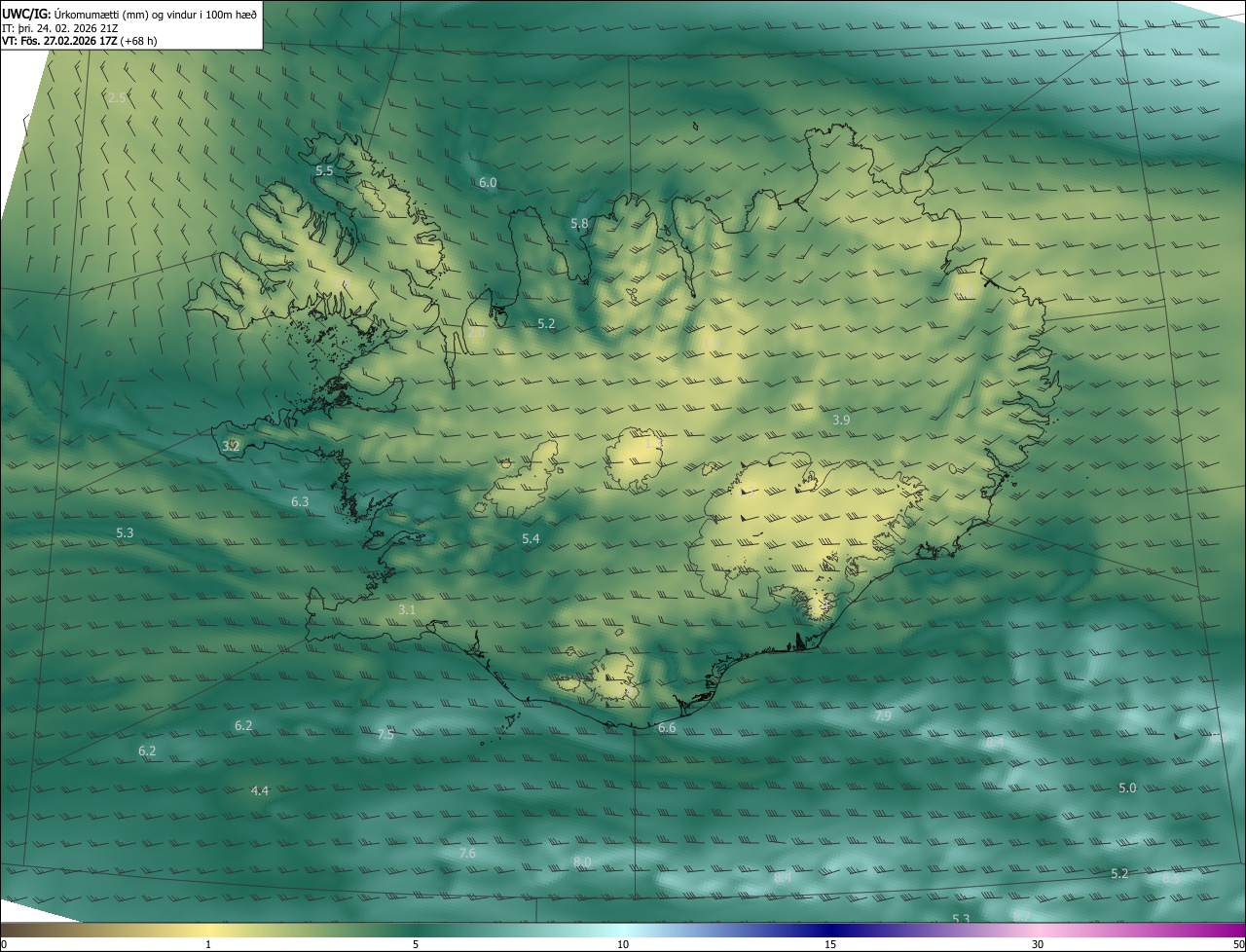Click the map value 5.0
This screenshot has width=1246, height=952.
click(x=1127, y=787)
